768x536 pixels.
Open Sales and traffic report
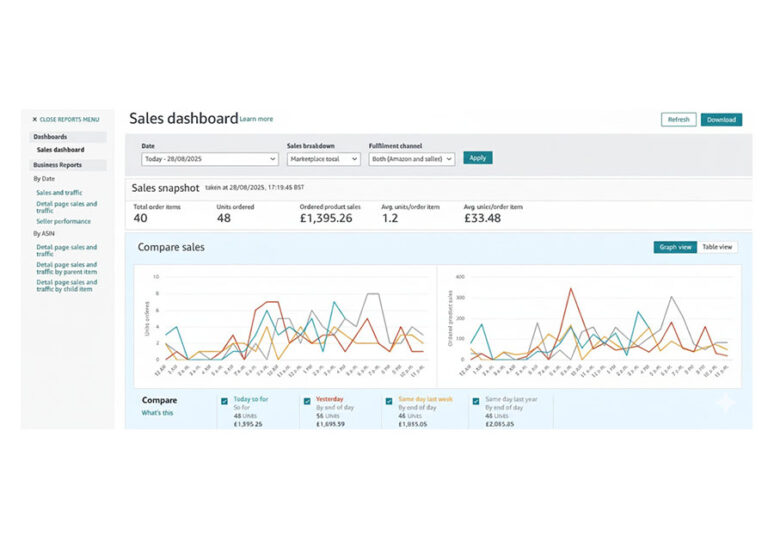click(x=57, y=192)
